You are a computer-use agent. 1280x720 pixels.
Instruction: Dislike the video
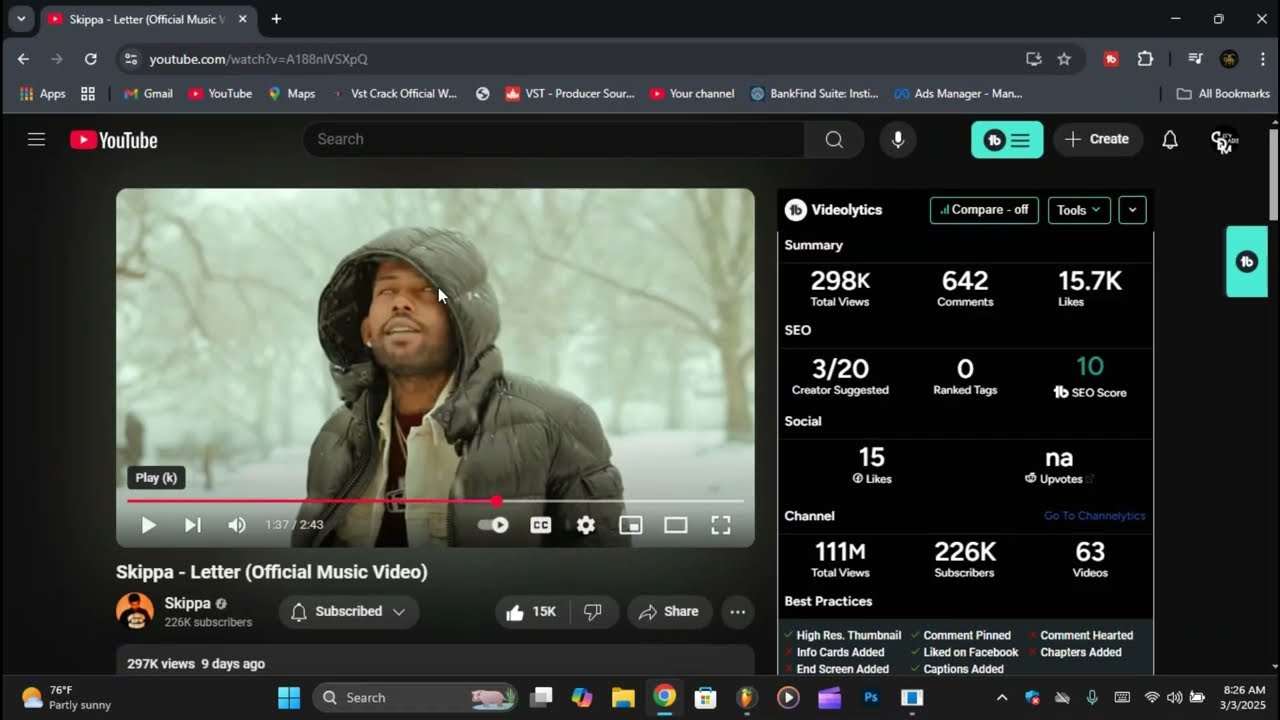pos(593,612)
